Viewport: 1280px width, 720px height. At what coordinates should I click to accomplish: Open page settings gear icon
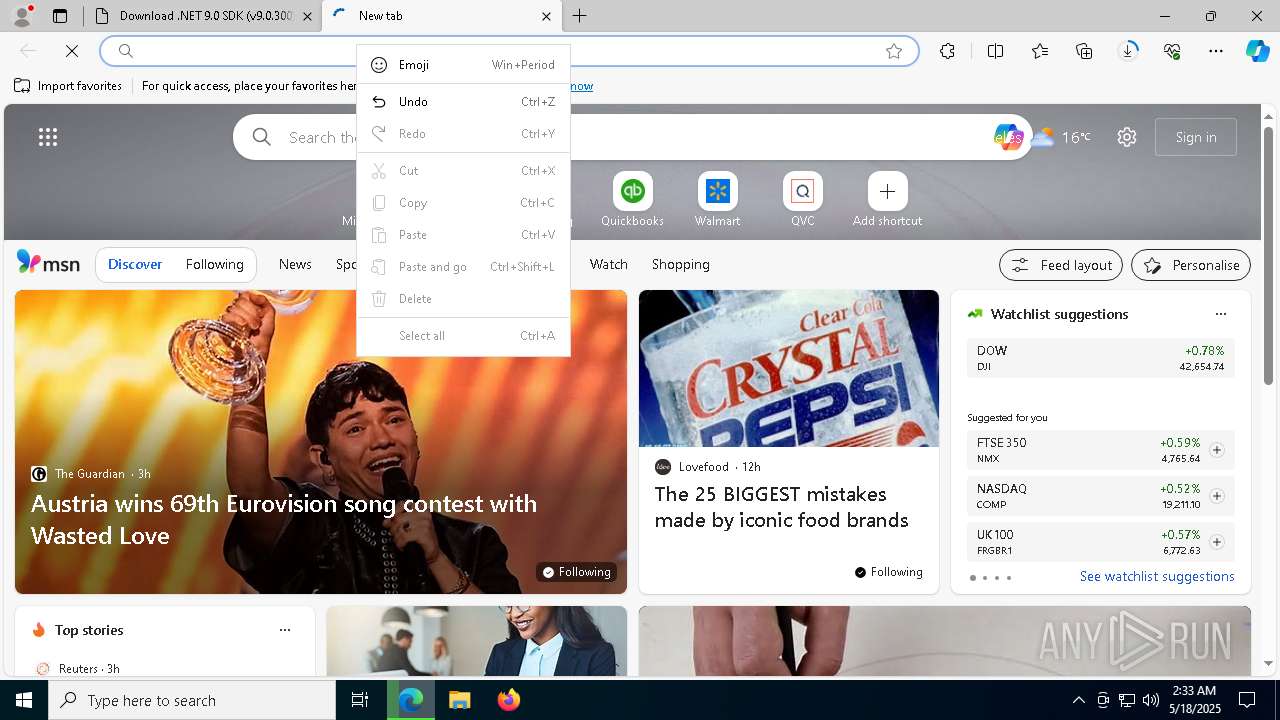click(1127, 137)
